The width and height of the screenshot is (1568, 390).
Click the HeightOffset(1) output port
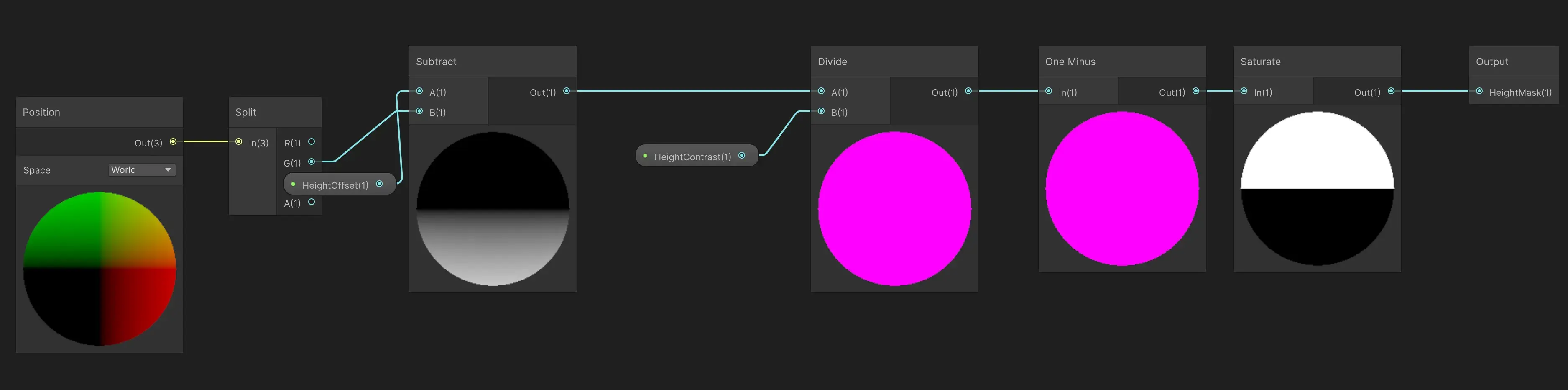tap(379, 184)
